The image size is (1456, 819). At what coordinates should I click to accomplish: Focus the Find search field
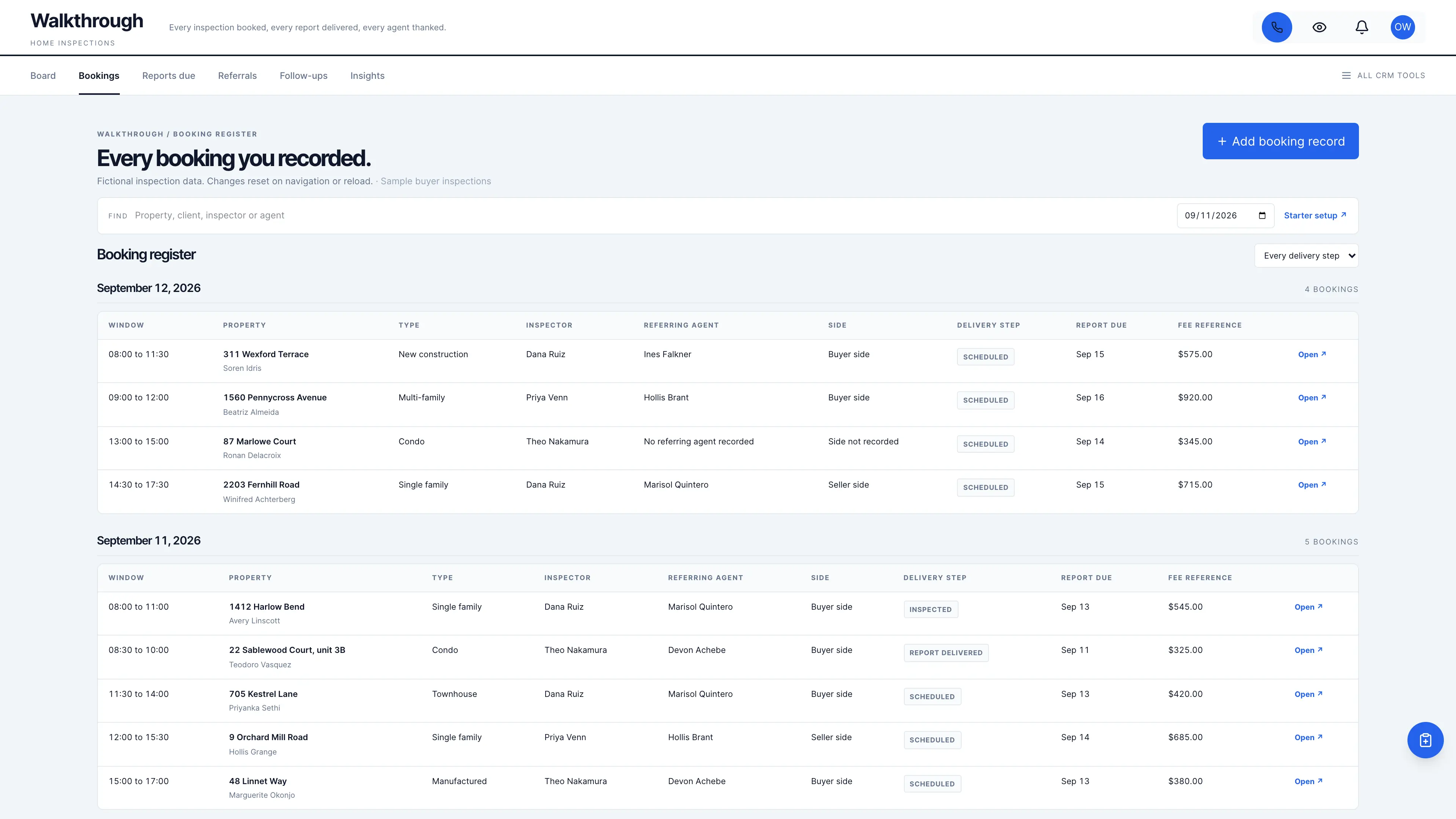(x=650, y=215)
